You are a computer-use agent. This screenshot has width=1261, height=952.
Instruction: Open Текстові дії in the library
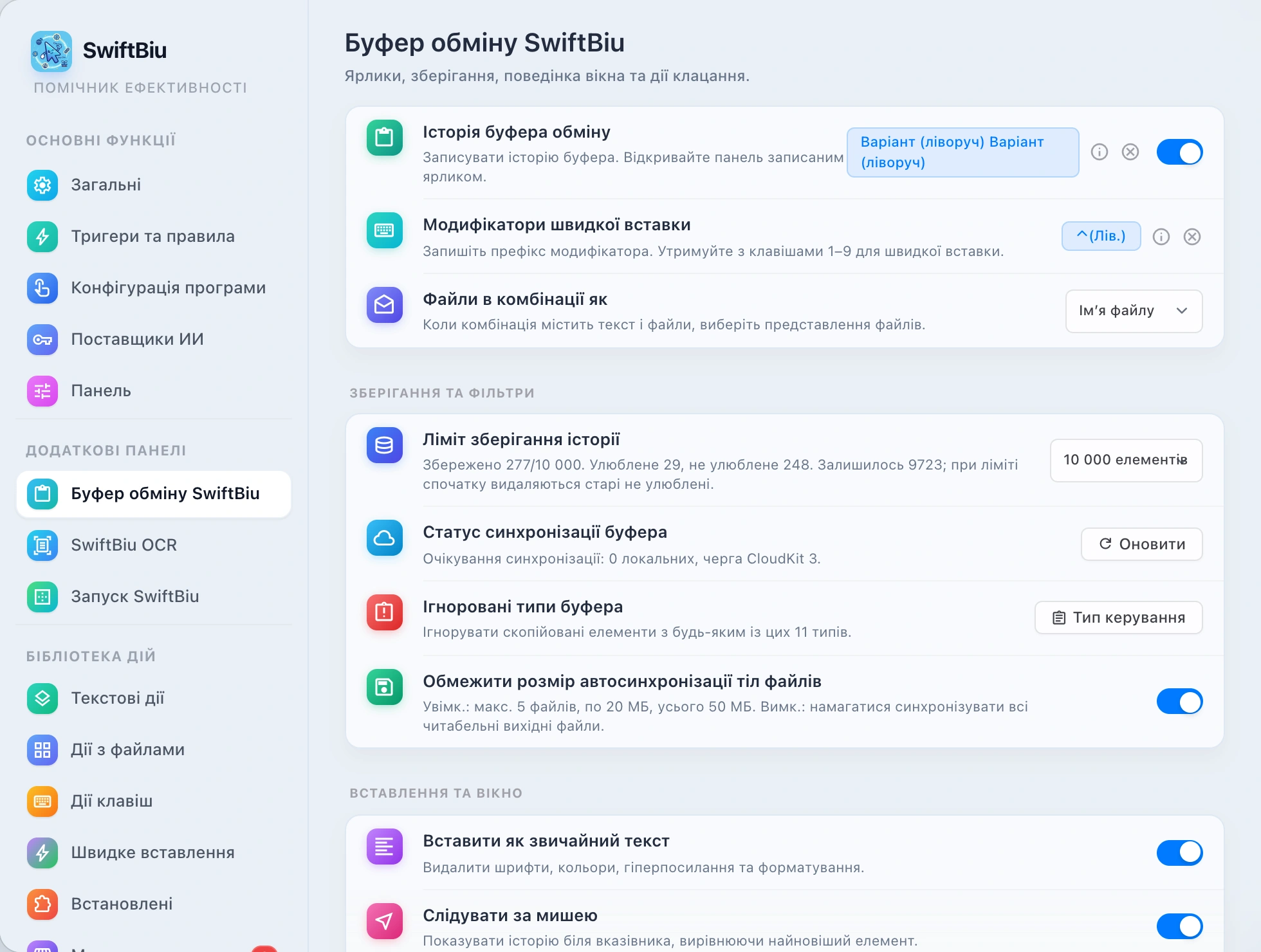[x=154, y=699]
